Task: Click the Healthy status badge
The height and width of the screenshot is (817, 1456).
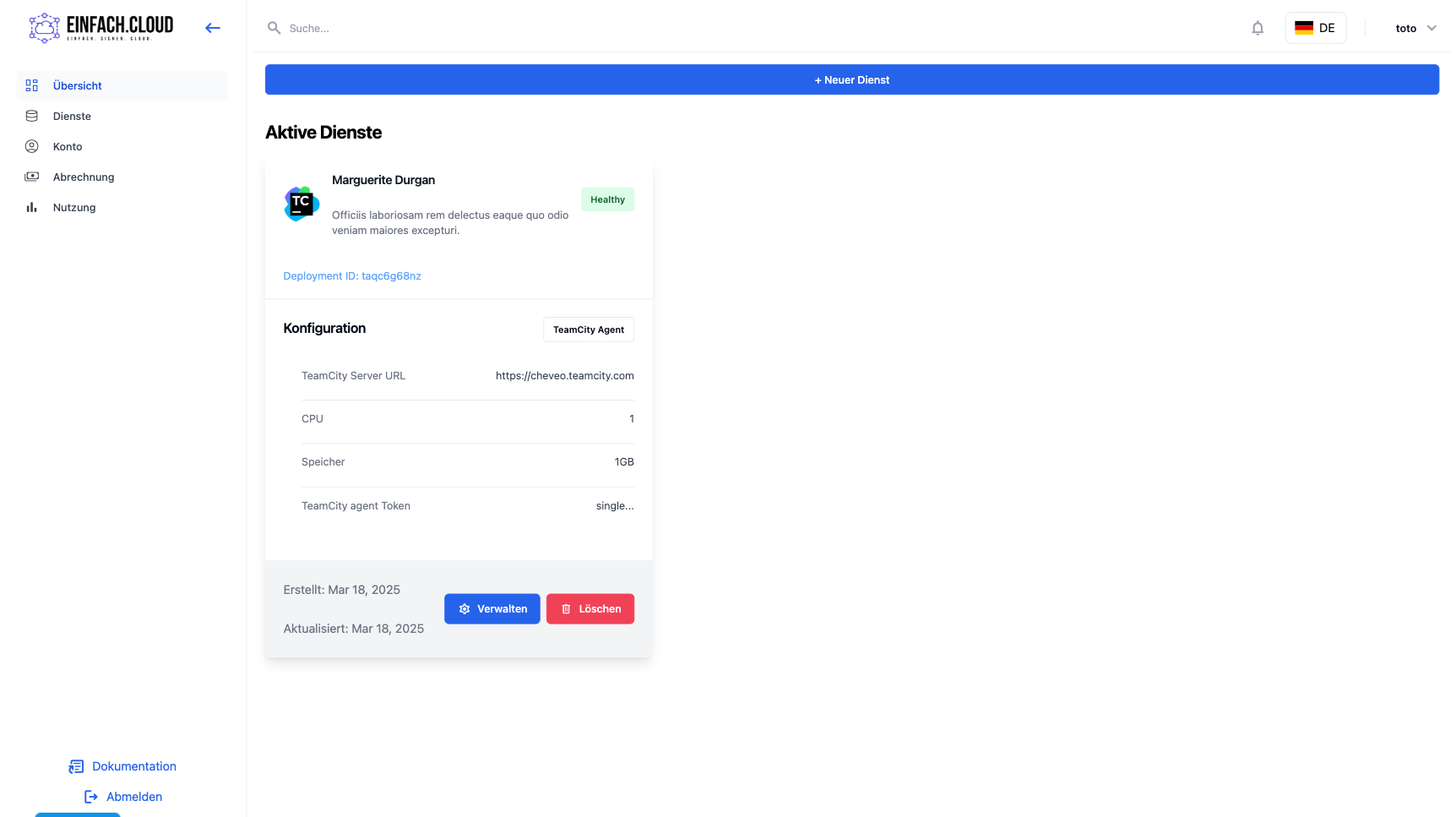Action: pyautogui.click(x=607, y=199)
